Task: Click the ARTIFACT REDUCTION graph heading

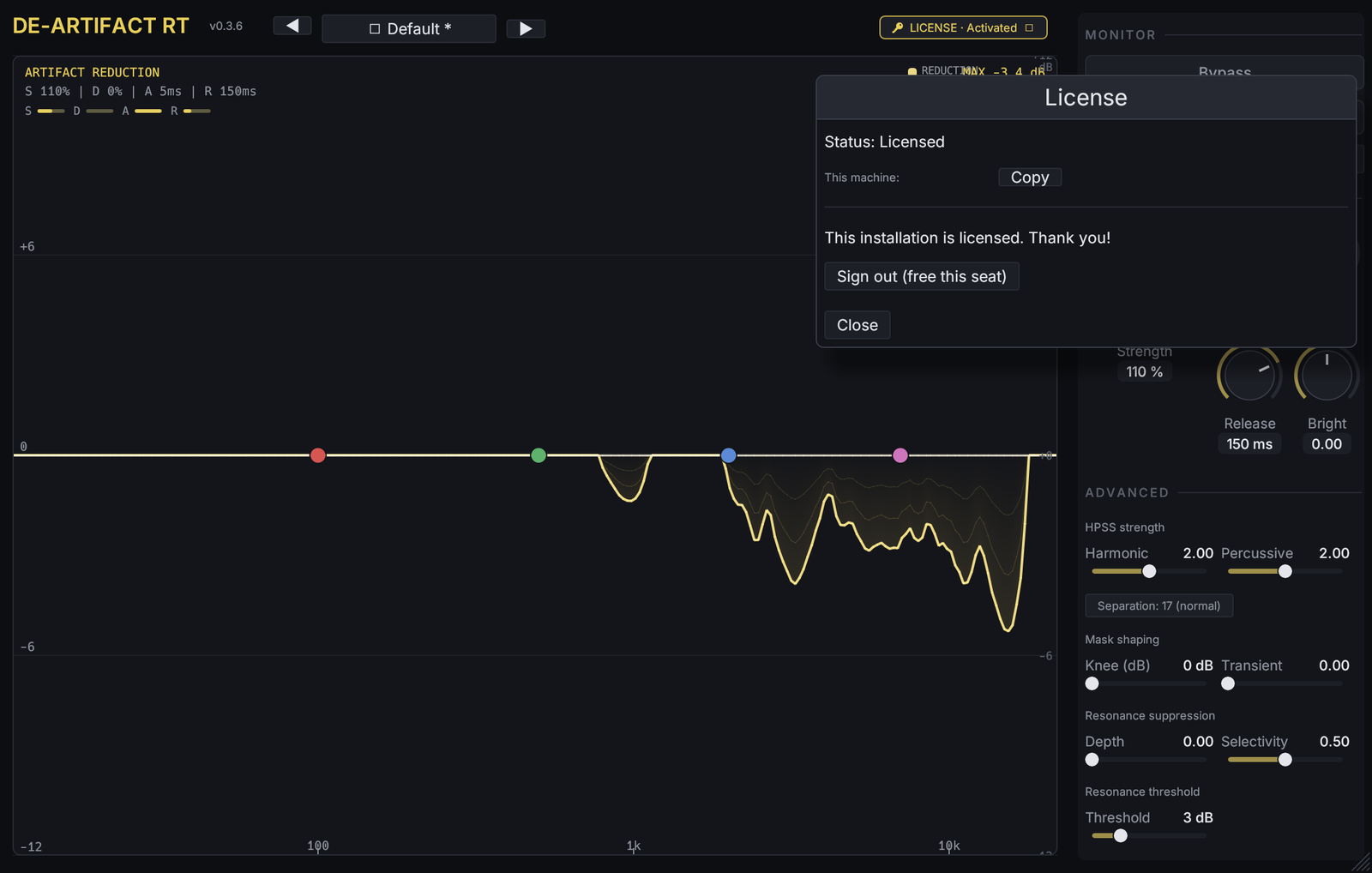Action: (92, 73)
